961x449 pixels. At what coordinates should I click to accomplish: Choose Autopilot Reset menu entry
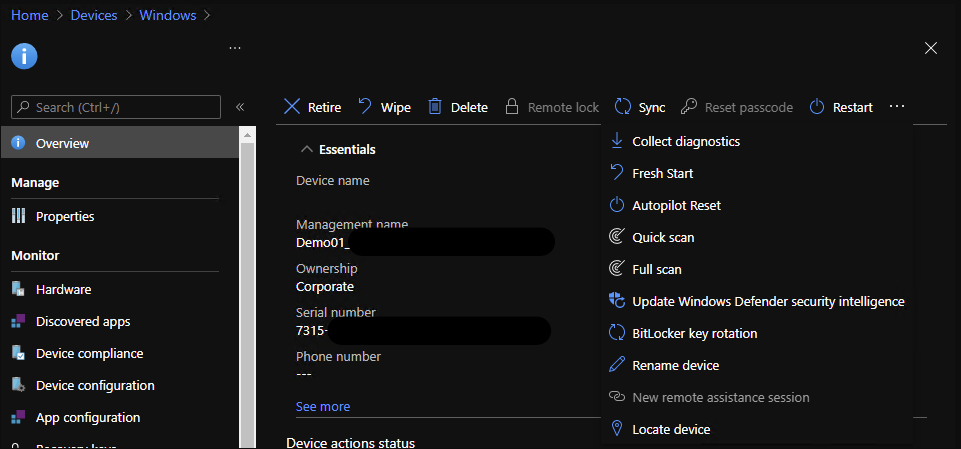click(677, 205)
